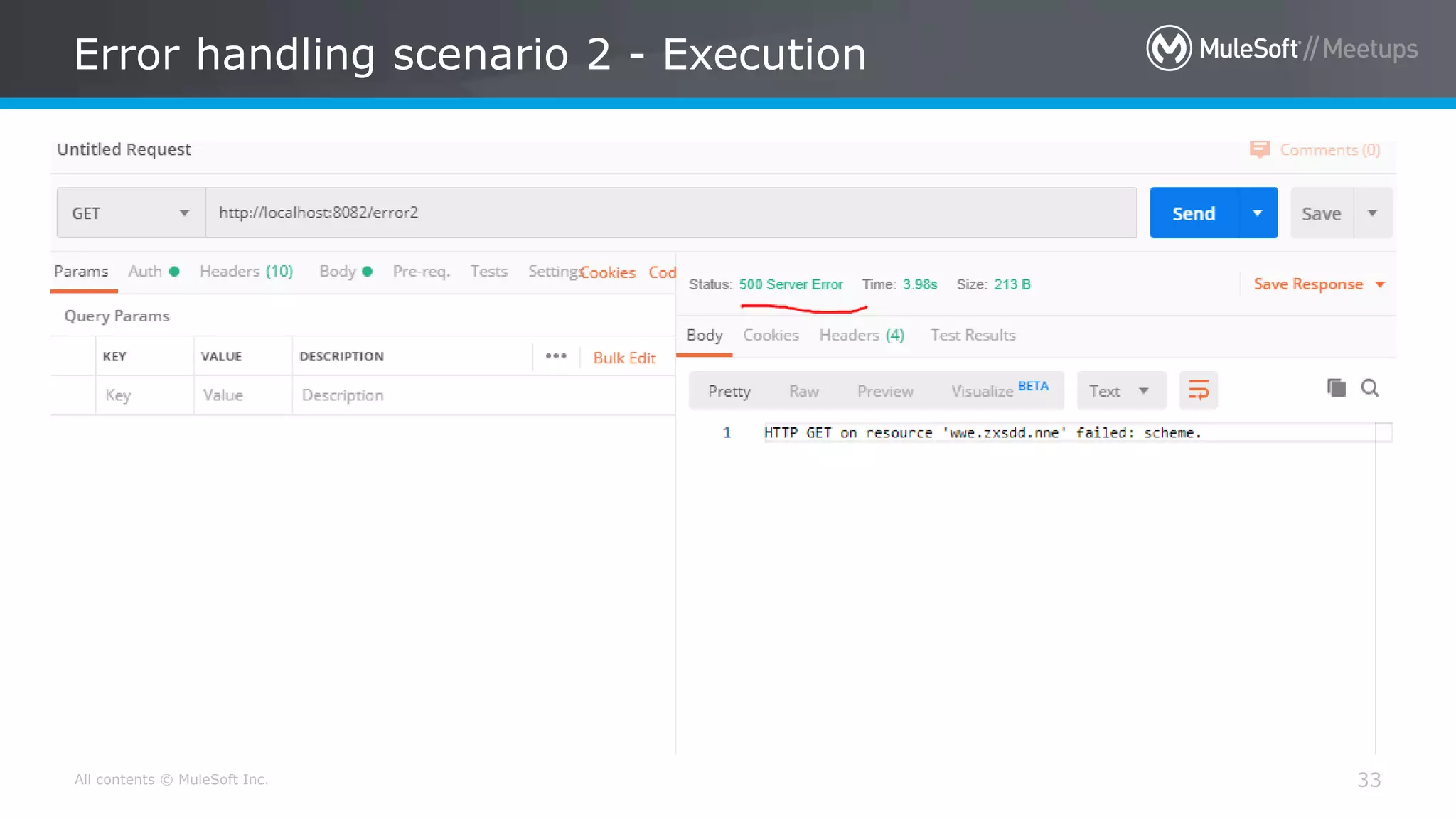This screenshot has width=1456, height=819.
Task: Click the Untitled Request title
Action: click(x=124, y=149)
